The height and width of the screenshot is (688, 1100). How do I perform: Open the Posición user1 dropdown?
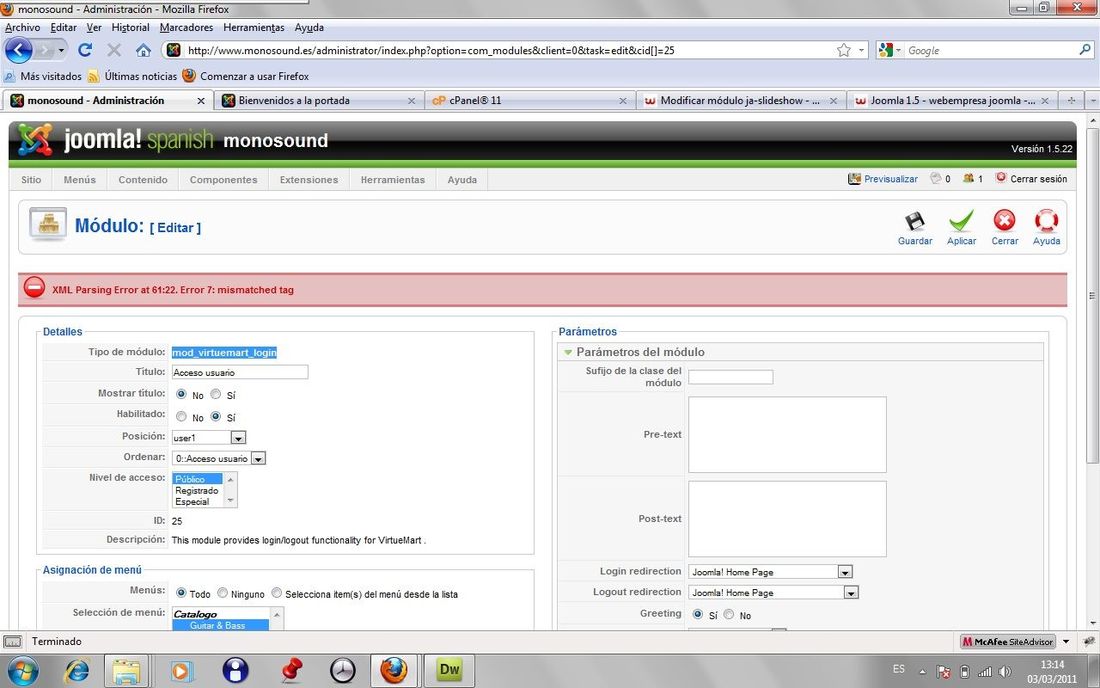click(238, 438)
